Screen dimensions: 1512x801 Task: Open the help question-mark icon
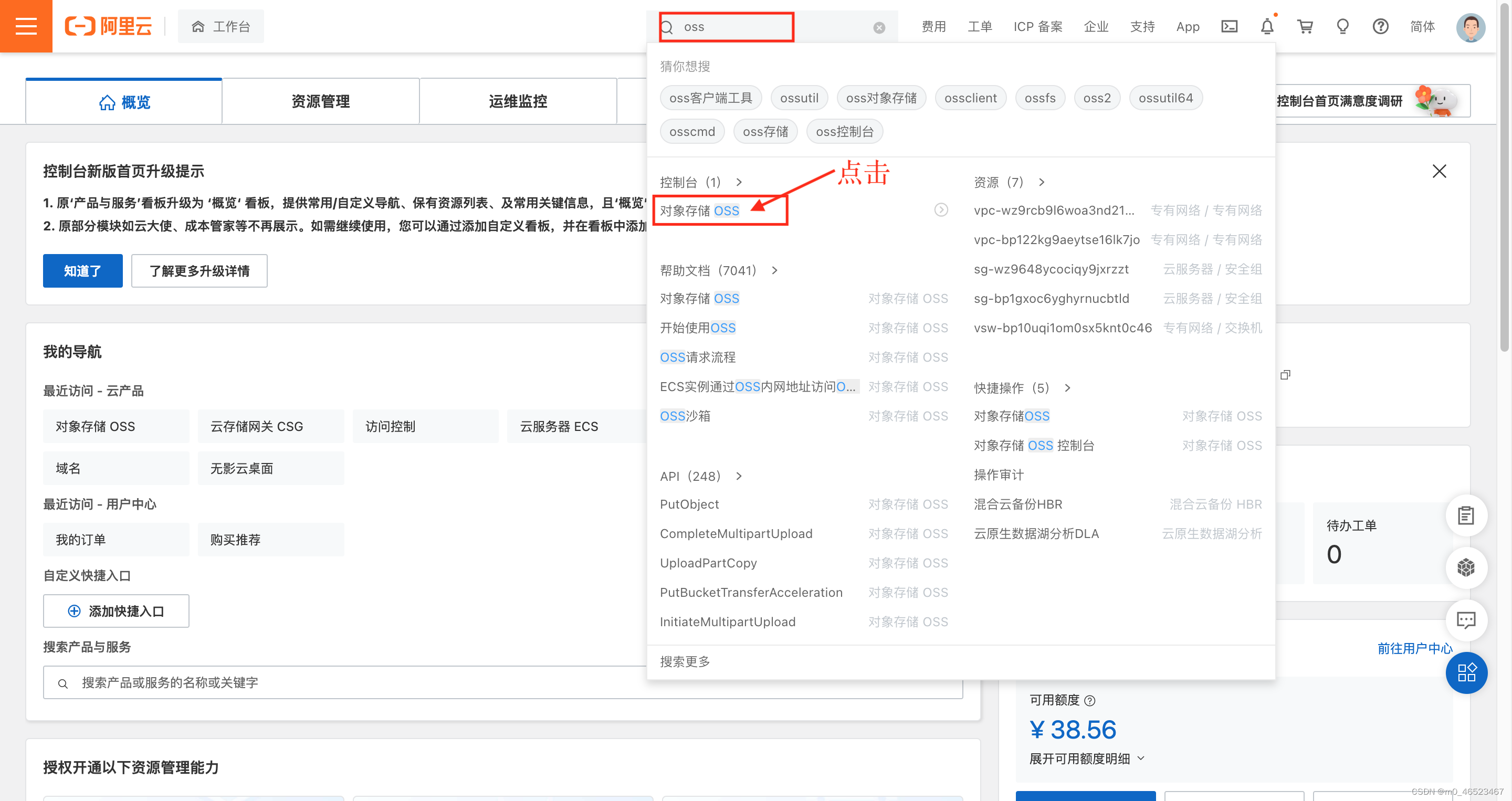pyautogui.click(x=1380, y=26)
